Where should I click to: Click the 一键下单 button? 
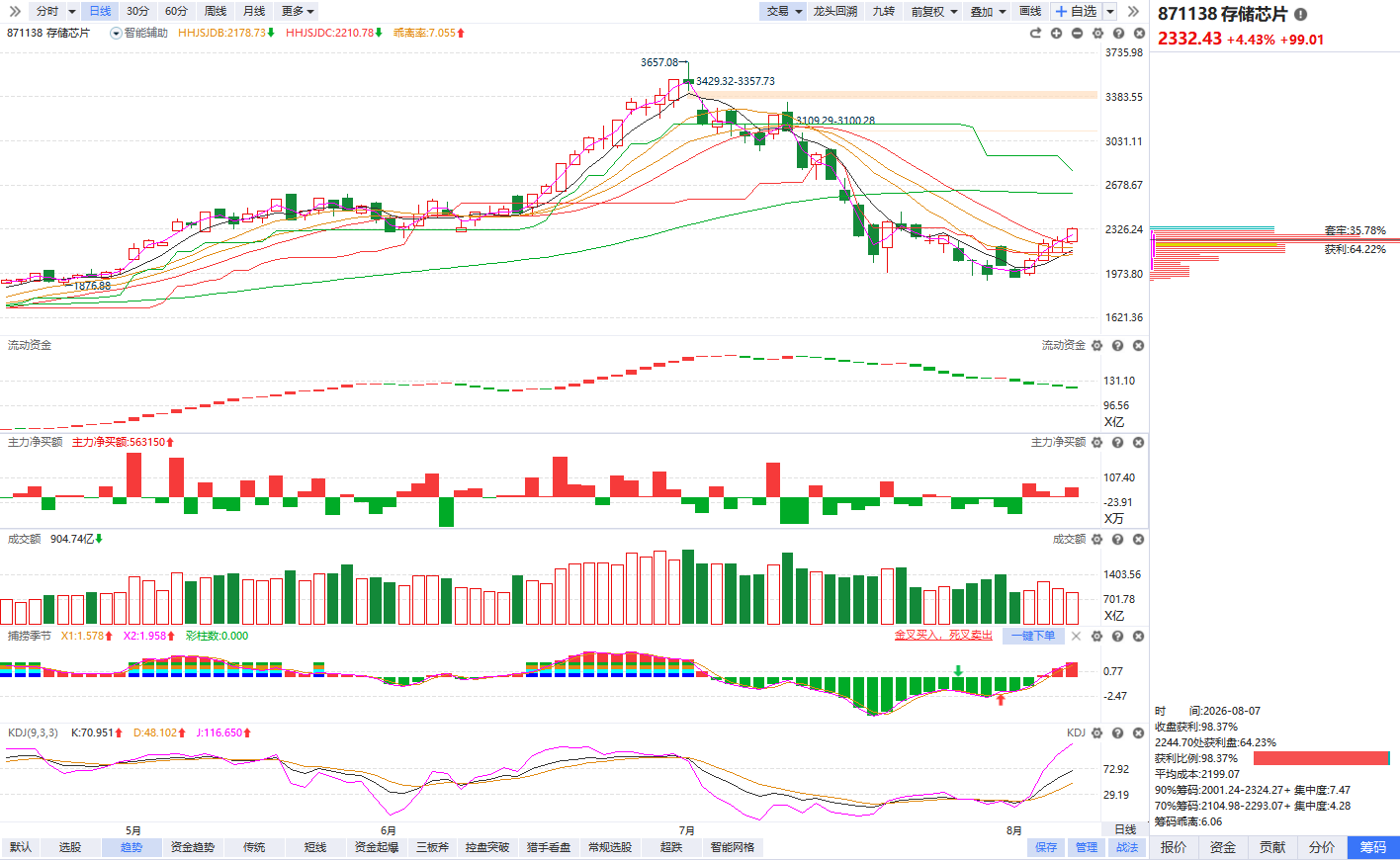pos(1032,636)
